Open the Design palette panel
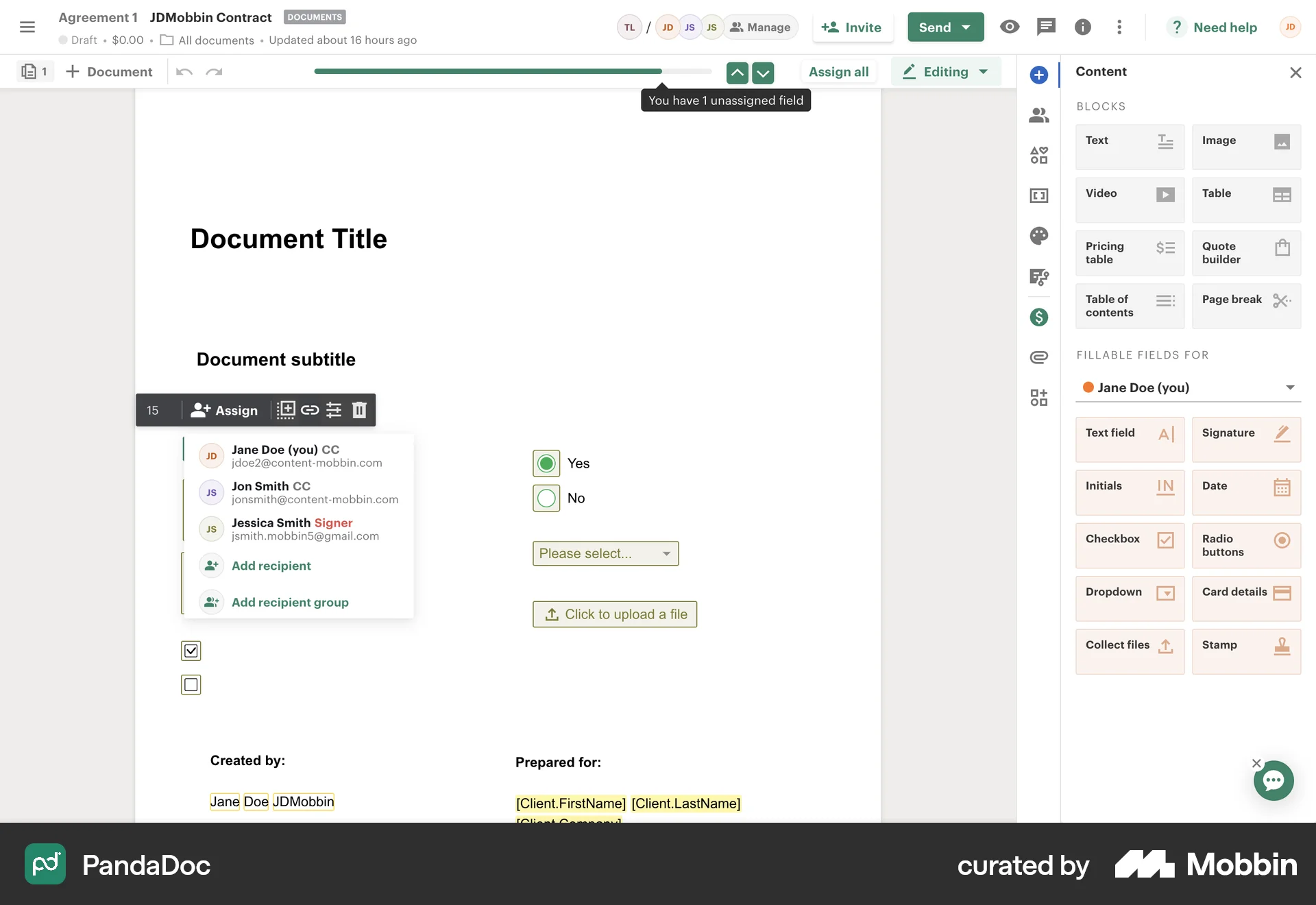 (x=1039, y=236)
